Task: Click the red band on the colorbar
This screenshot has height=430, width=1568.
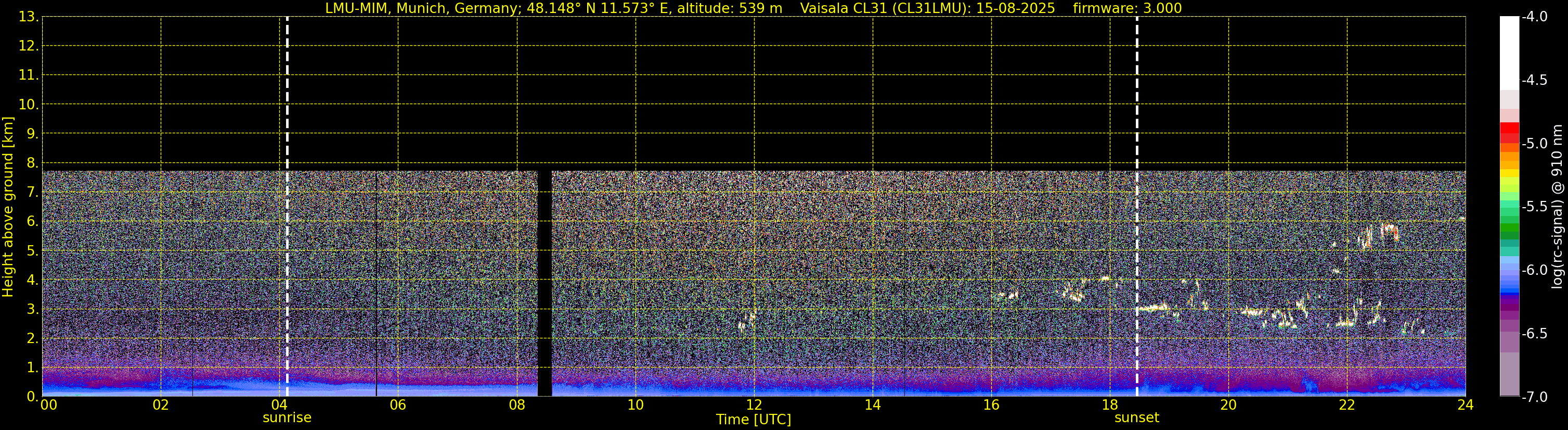Action: click(1509, 132)
